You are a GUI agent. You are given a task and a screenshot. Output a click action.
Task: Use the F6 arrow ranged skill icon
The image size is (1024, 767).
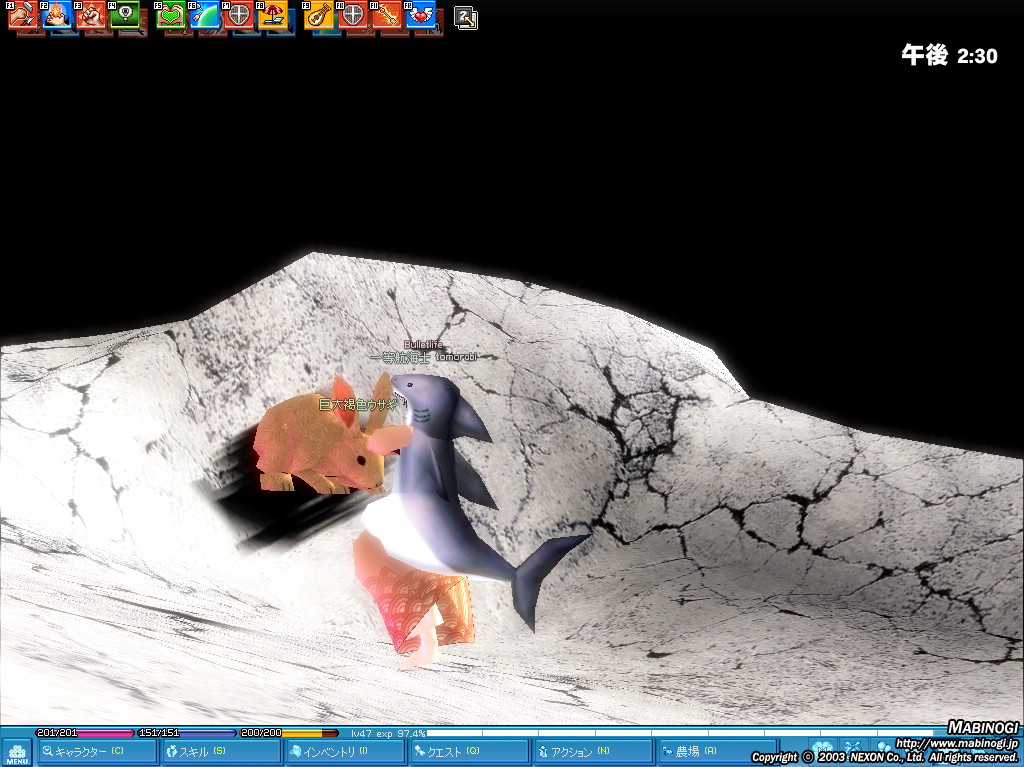pos(204,14)
